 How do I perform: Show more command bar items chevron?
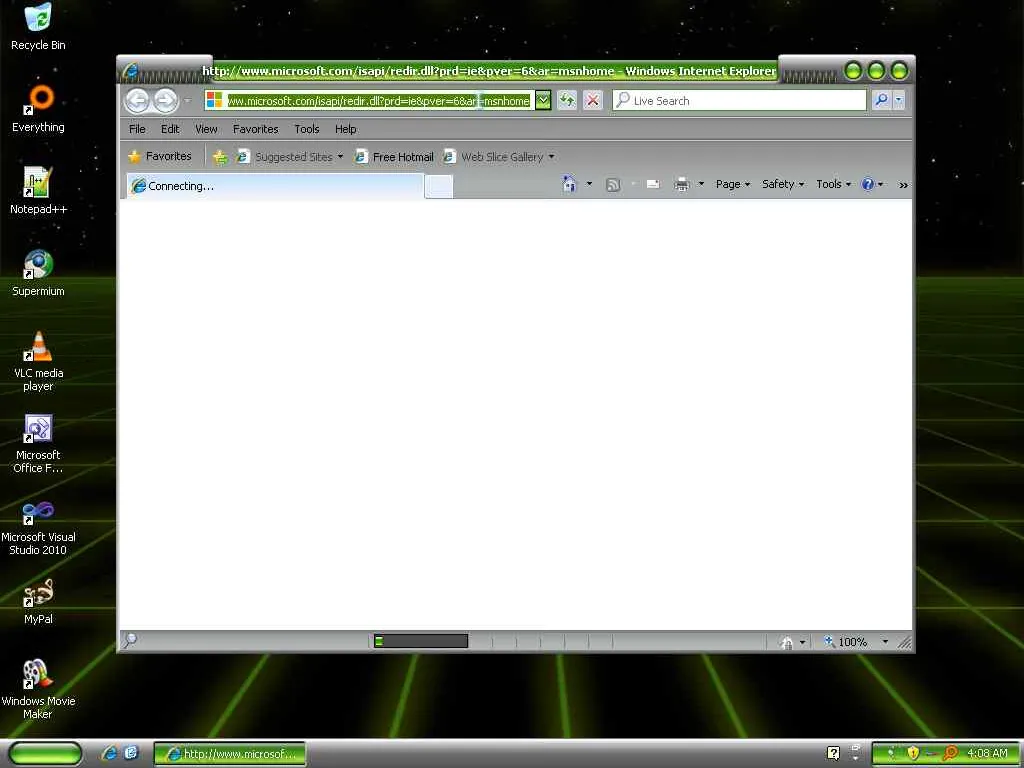903,185
